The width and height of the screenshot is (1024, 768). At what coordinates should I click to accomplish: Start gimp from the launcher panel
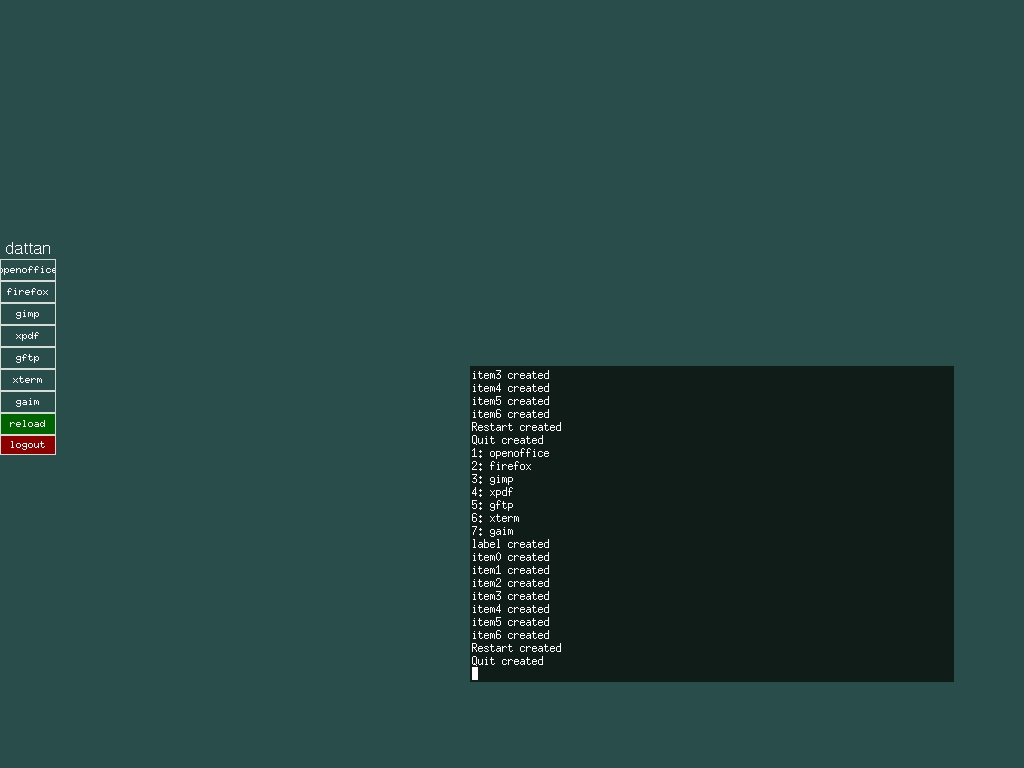point(28,314)
